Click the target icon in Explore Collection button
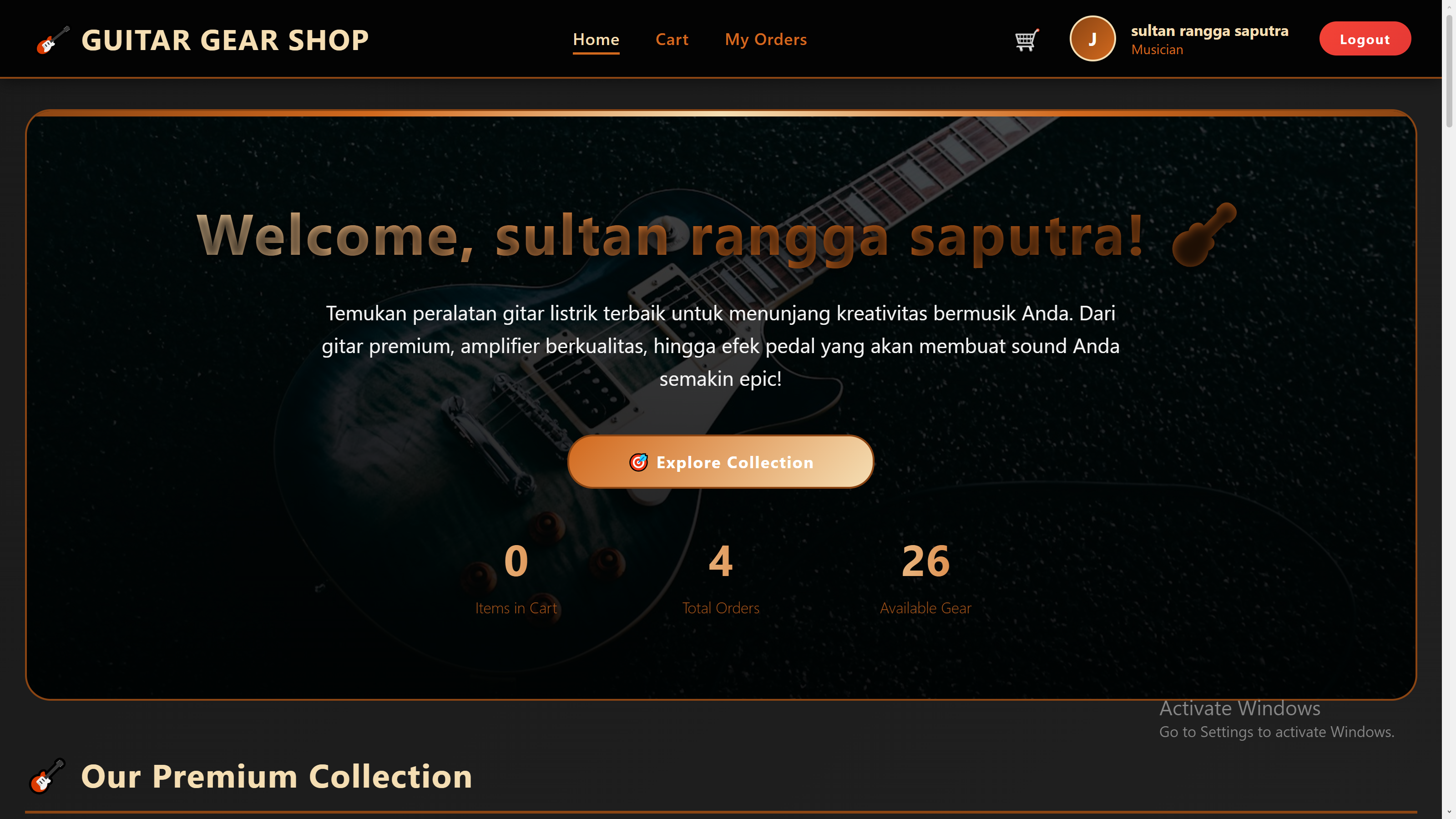 [638, 462]
